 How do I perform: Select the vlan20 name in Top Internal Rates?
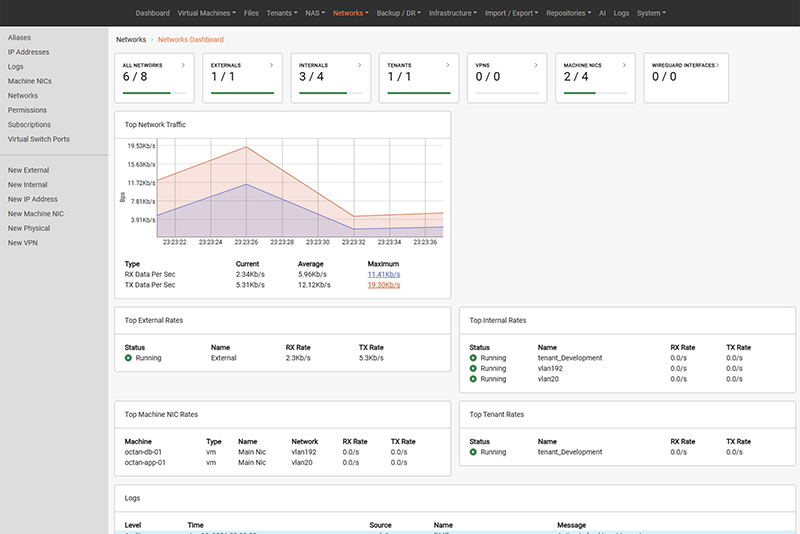coord(548,379)
